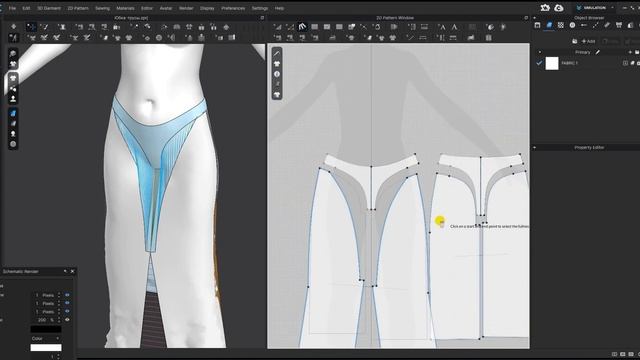This screenshot has height=360, width=640.
Task: Collapse the Primary fabric group arrow
Action: [x=540, y=52]
